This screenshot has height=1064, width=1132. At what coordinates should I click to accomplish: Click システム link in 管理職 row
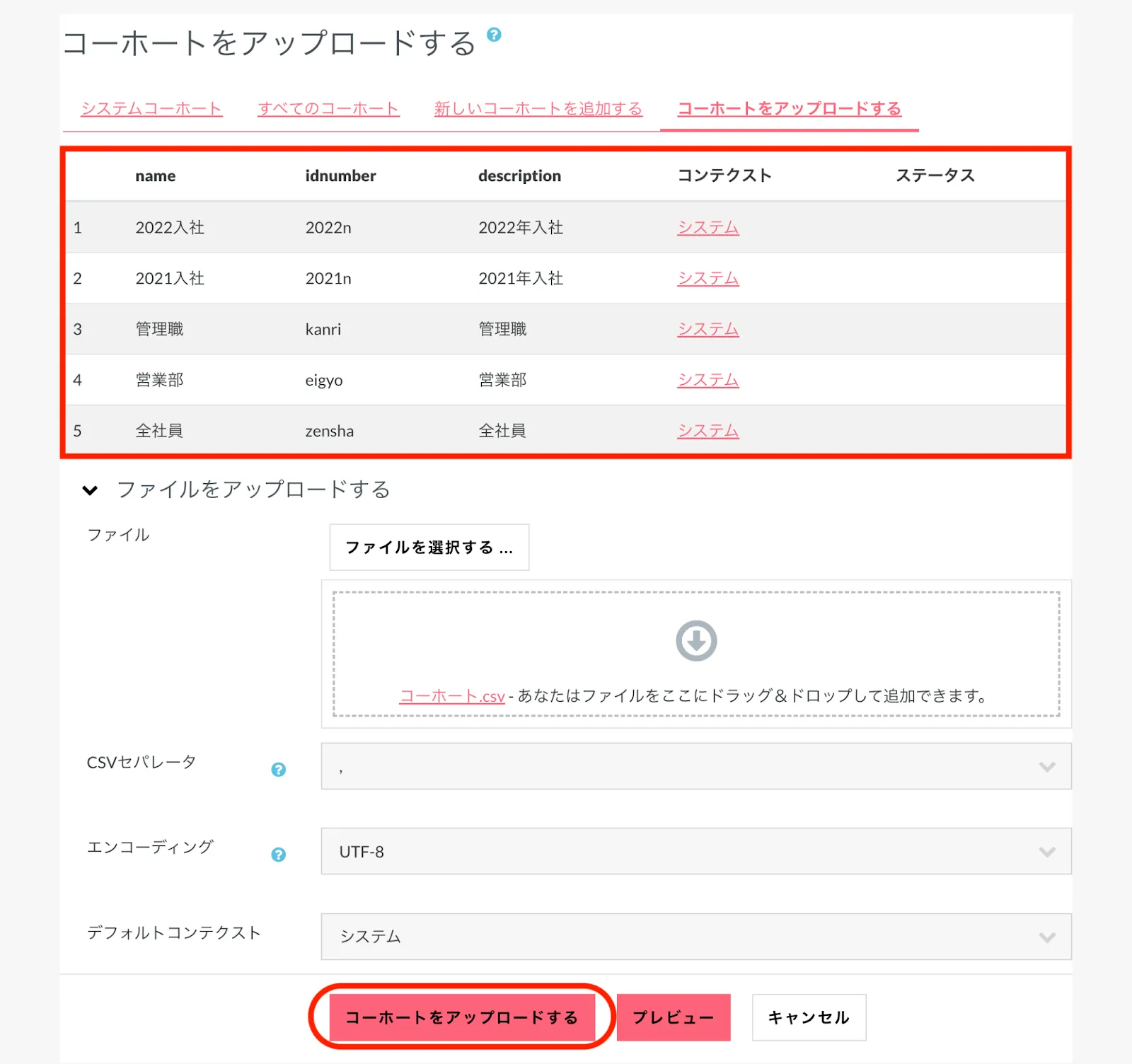(707, 330)
